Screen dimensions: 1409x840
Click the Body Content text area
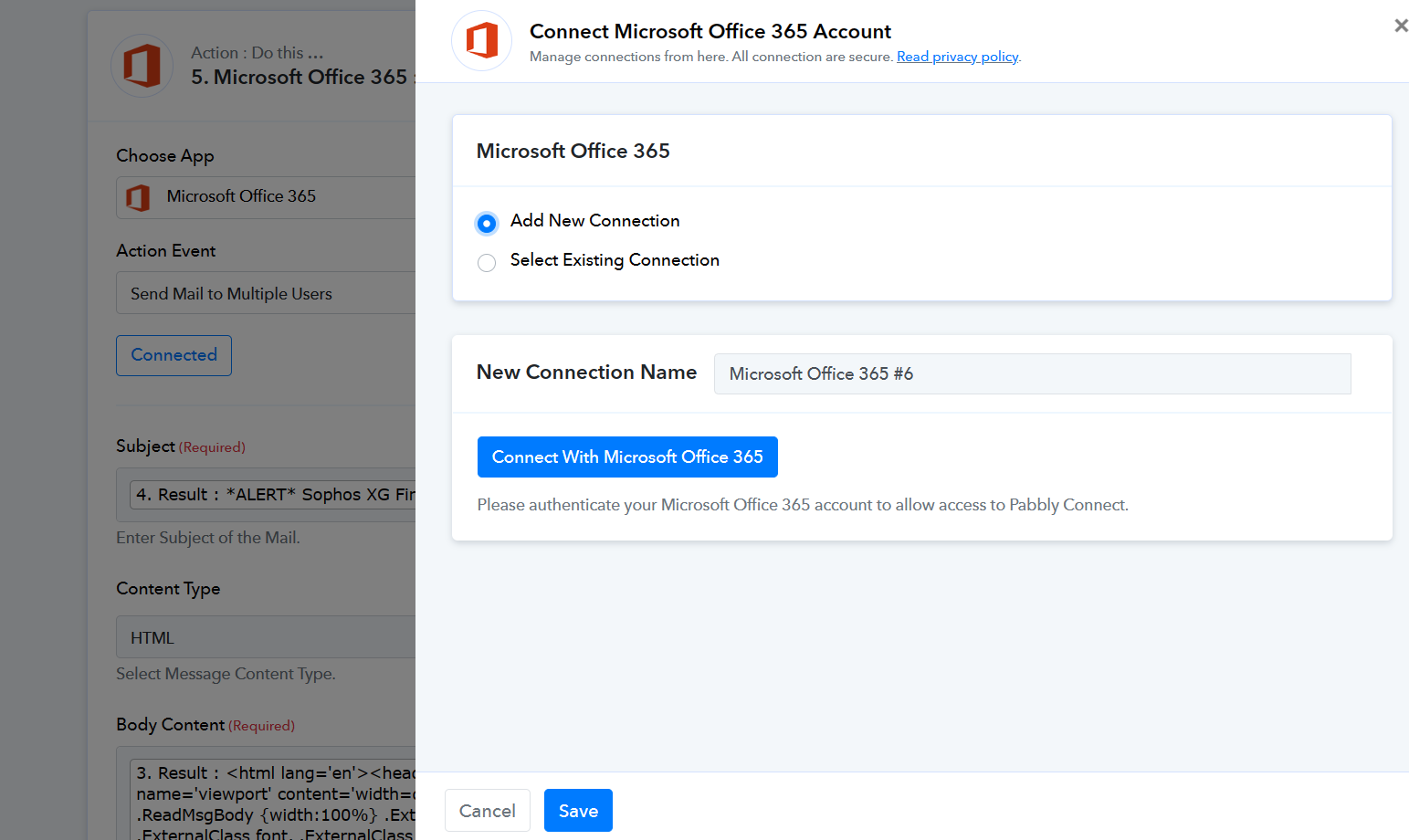266,793
